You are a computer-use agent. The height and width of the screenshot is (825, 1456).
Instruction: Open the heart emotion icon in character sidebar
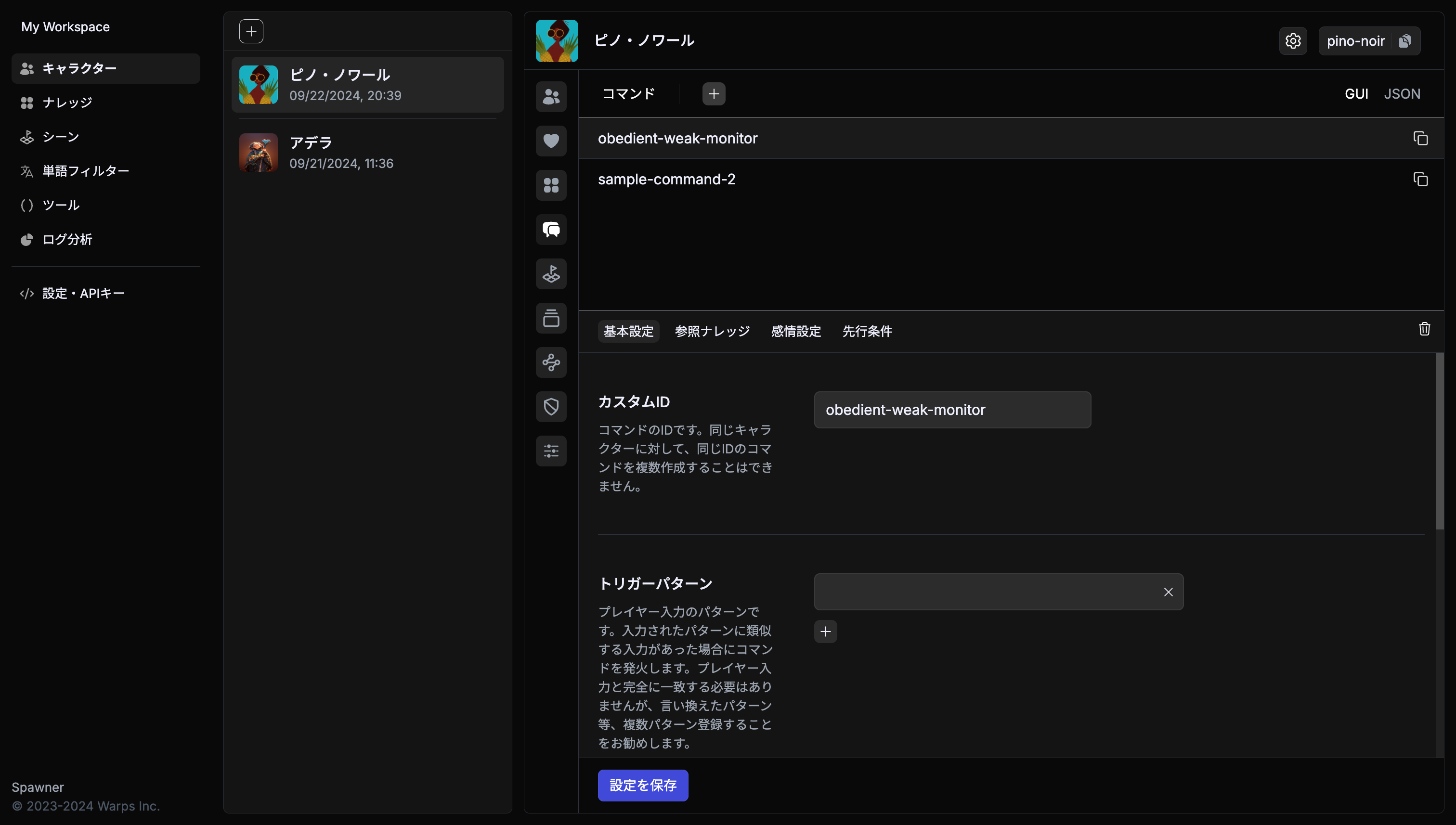(551, 141)
